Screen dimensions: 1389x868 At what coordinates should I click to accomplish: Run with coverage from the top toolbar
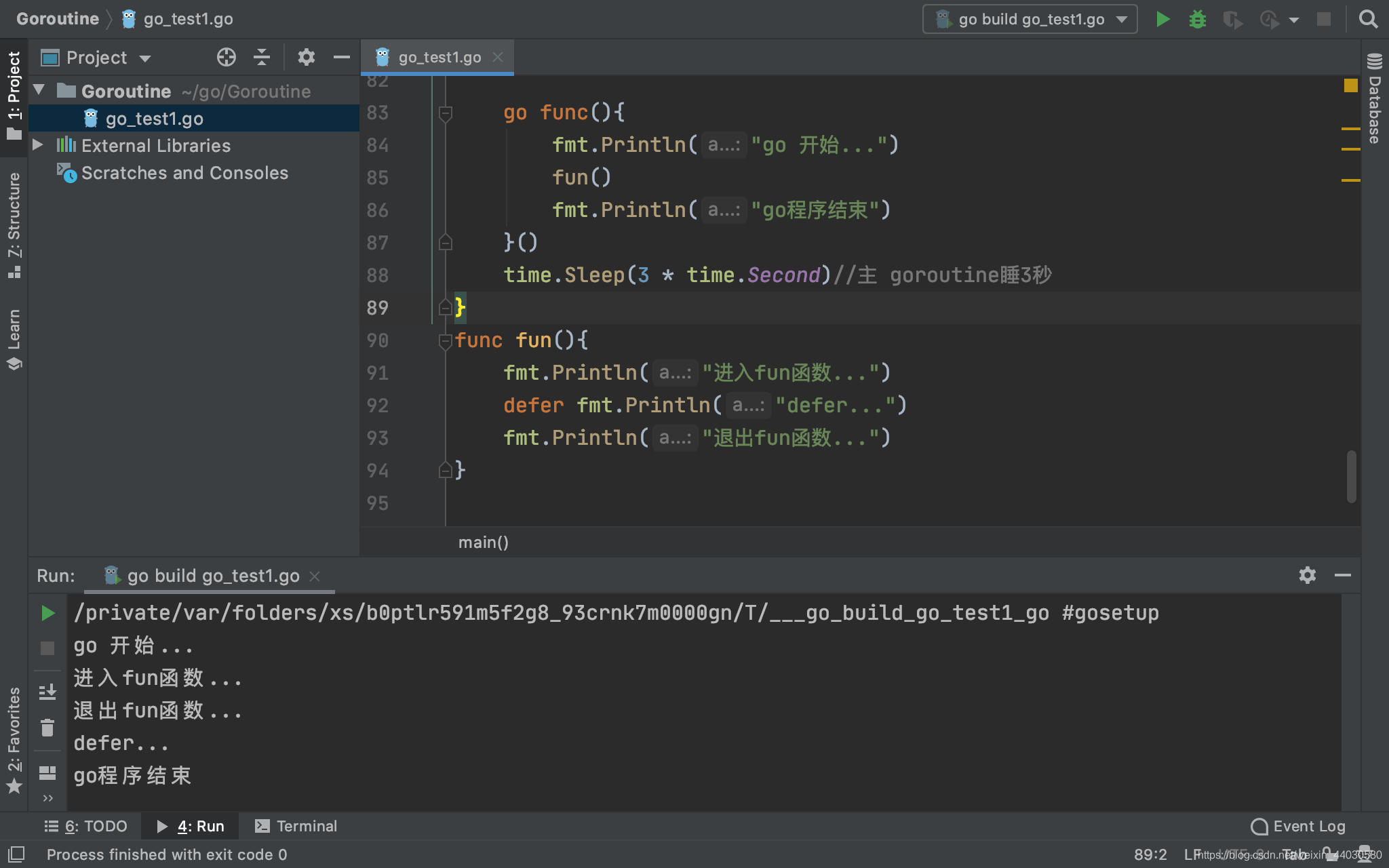tap(1232, 19)
